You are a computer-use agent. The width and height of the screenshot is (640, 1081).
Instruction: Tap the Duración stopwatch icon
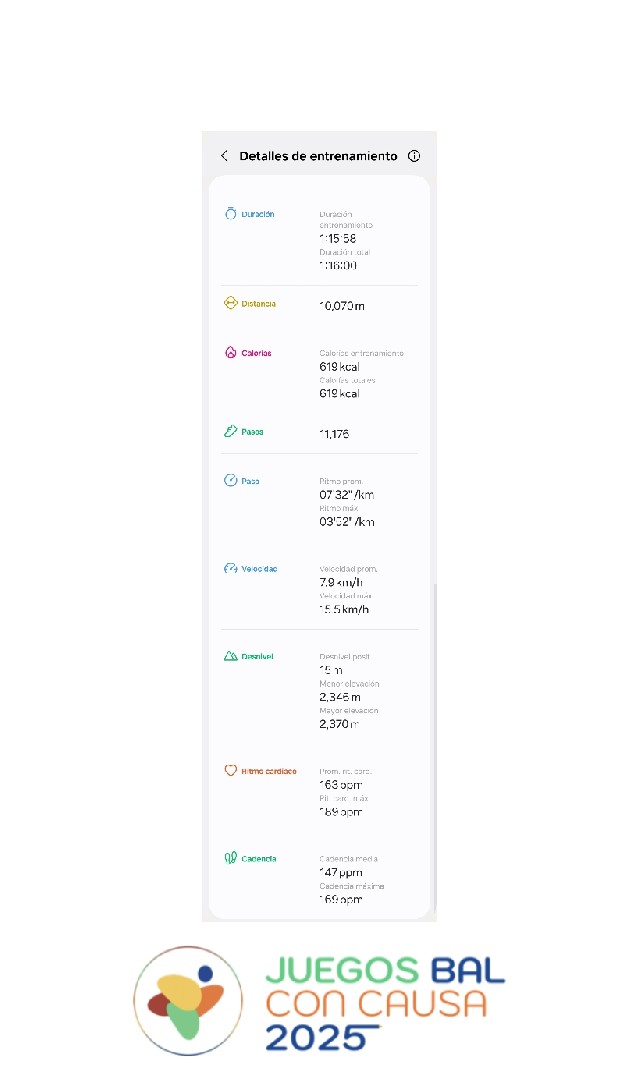pyautogui.click(x=230, y=213)
